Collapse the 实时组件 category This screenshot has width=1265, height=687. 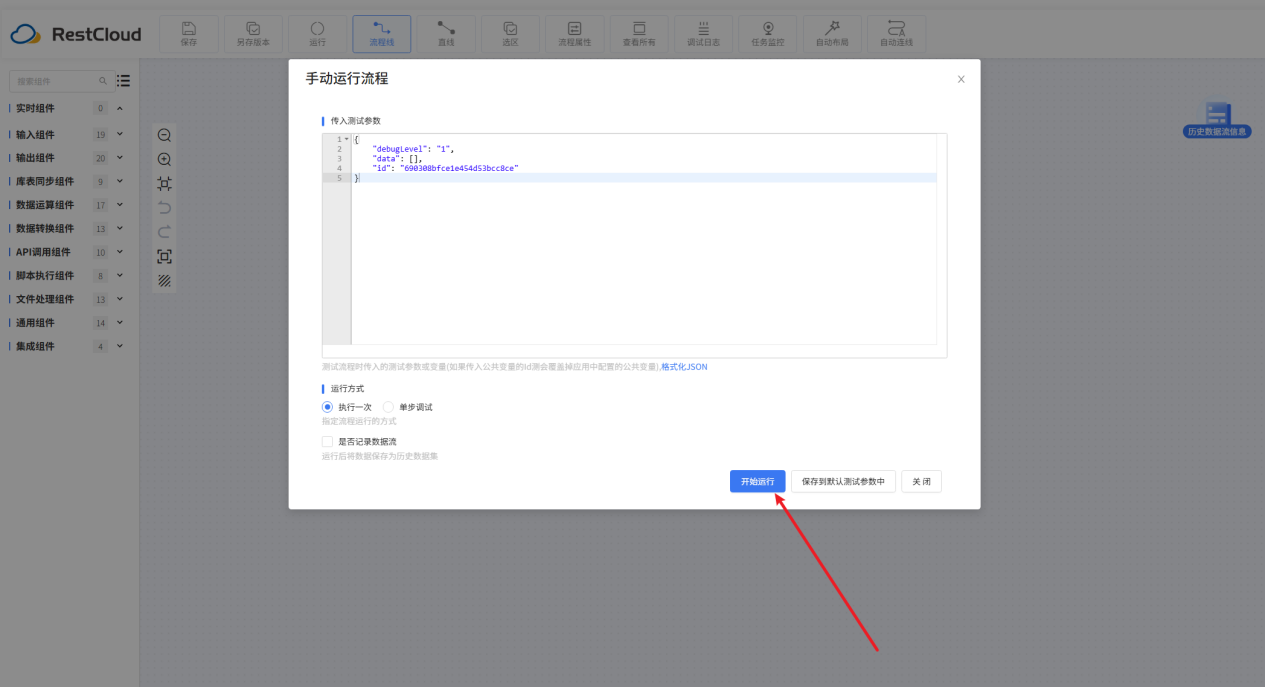point(120,108)
